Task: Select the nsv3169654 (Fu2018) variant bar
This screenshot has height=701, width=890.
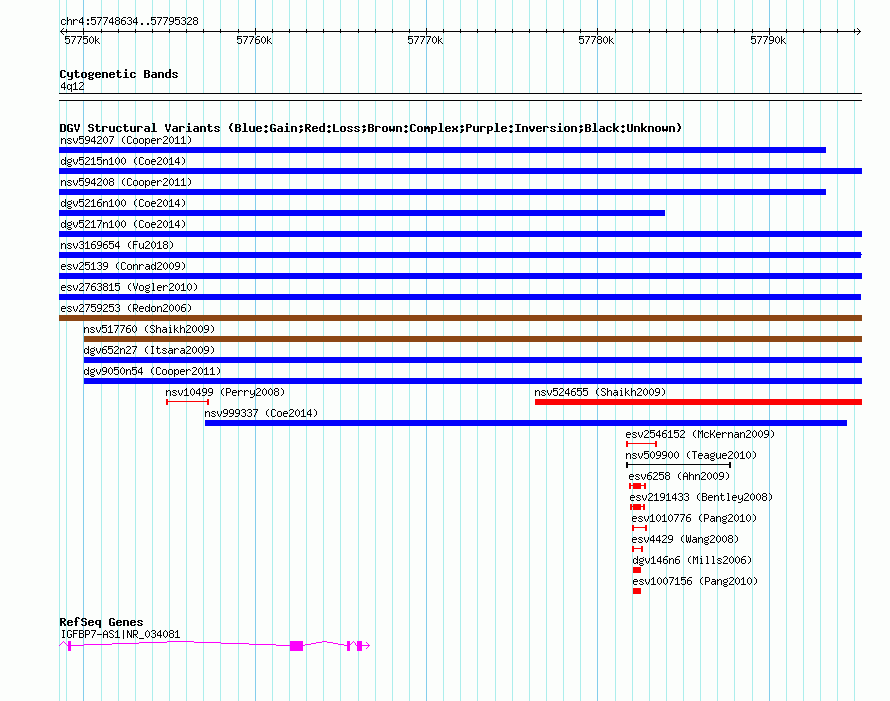Action: coord(460,255)
